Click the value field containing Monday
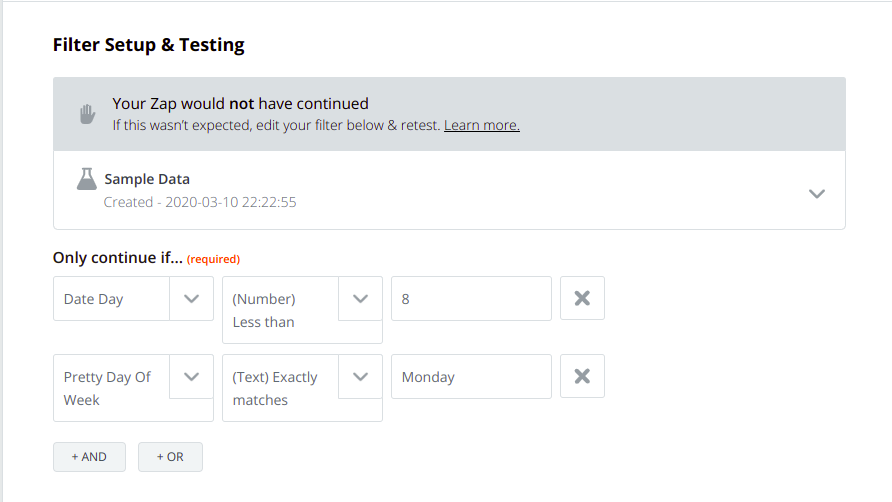This screenshot has height=502, width=892. (x=471, y=377)
